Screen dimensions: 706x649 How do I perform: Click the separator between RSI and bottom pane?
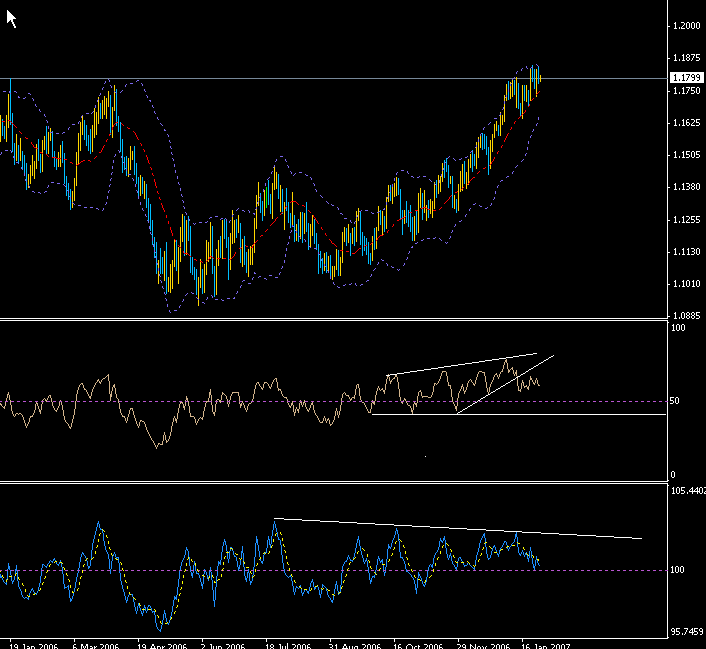pos(330,481)
